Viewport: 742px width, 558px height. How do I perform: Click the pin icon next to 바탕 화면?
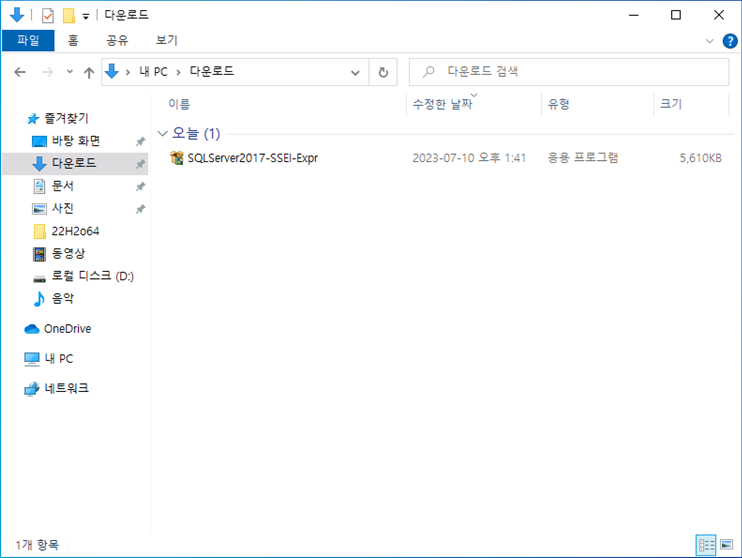[x=140, y=142]
